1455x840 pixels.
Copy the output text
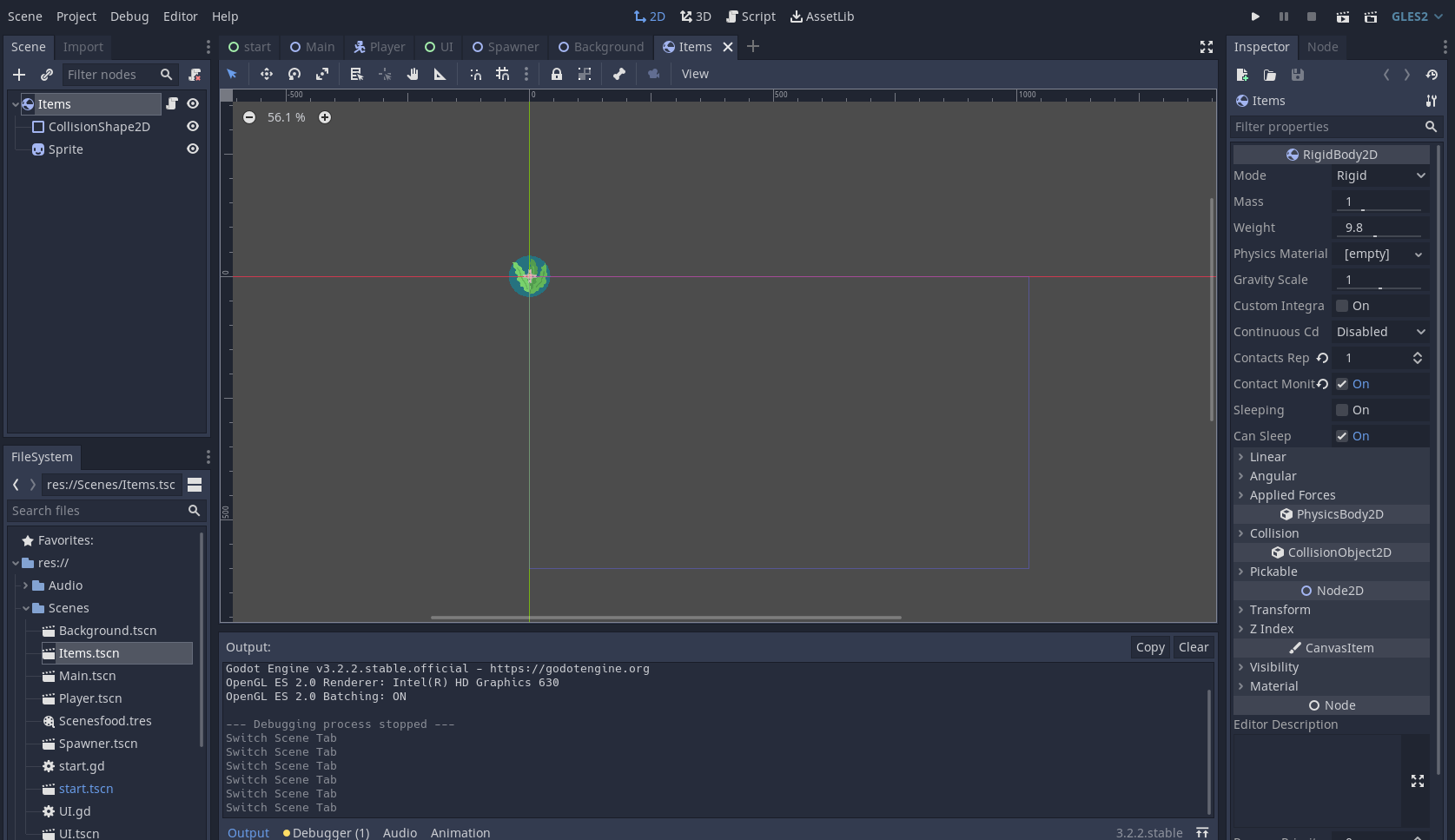(1150, 647)
